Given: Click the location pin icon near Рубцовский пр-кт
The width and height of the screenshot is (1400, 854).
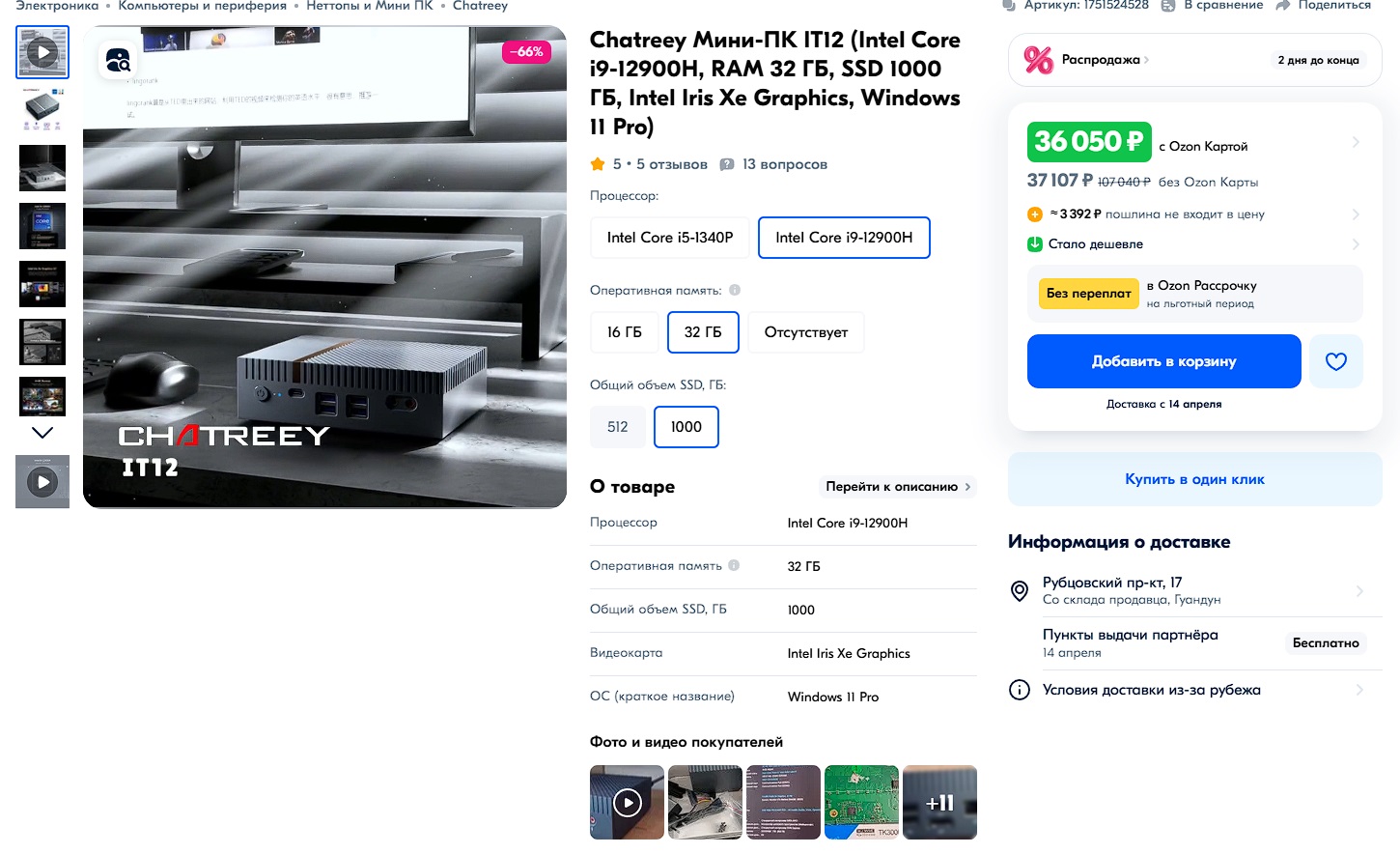Looking at the screenshot, I should (x=1019, y=590).
